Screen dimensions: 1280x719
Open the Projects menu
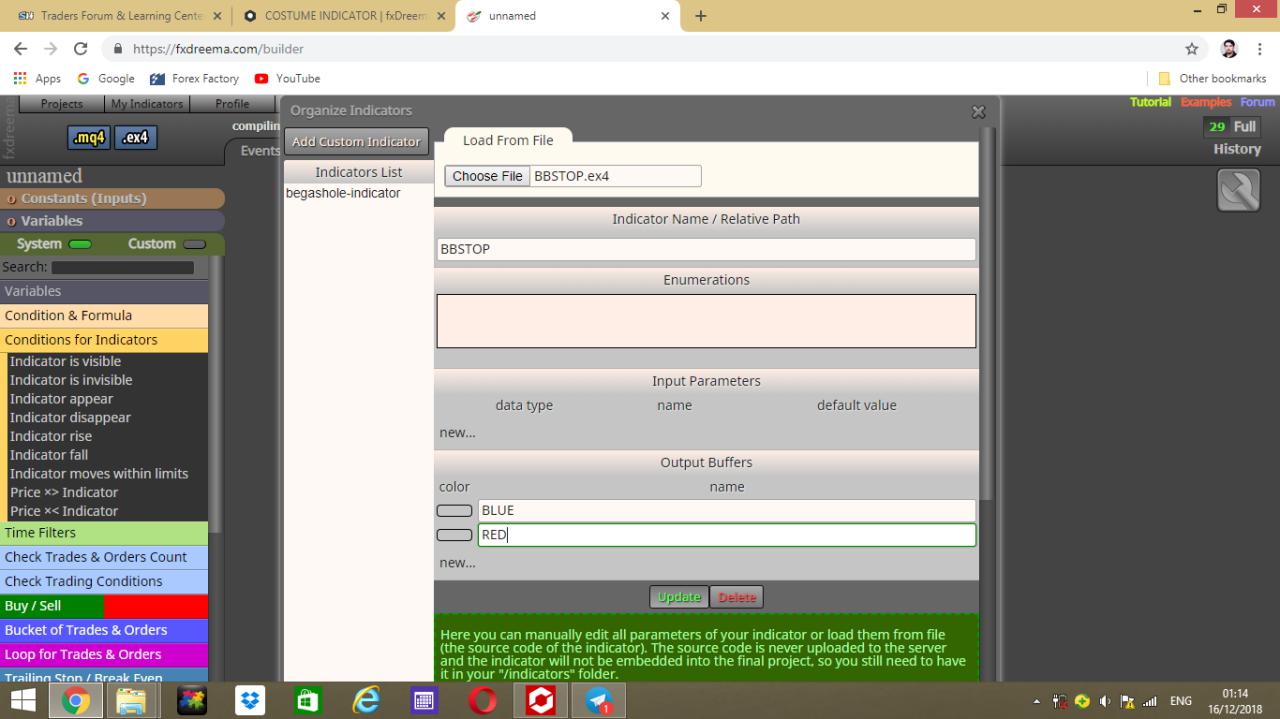click(x=62, y=104)
